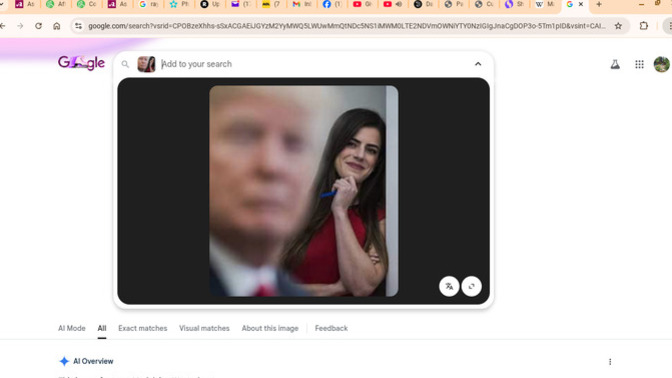The image size is (672, 378).
Task: Switch to the globe 'Pu' tab
Action: (453, 4)
